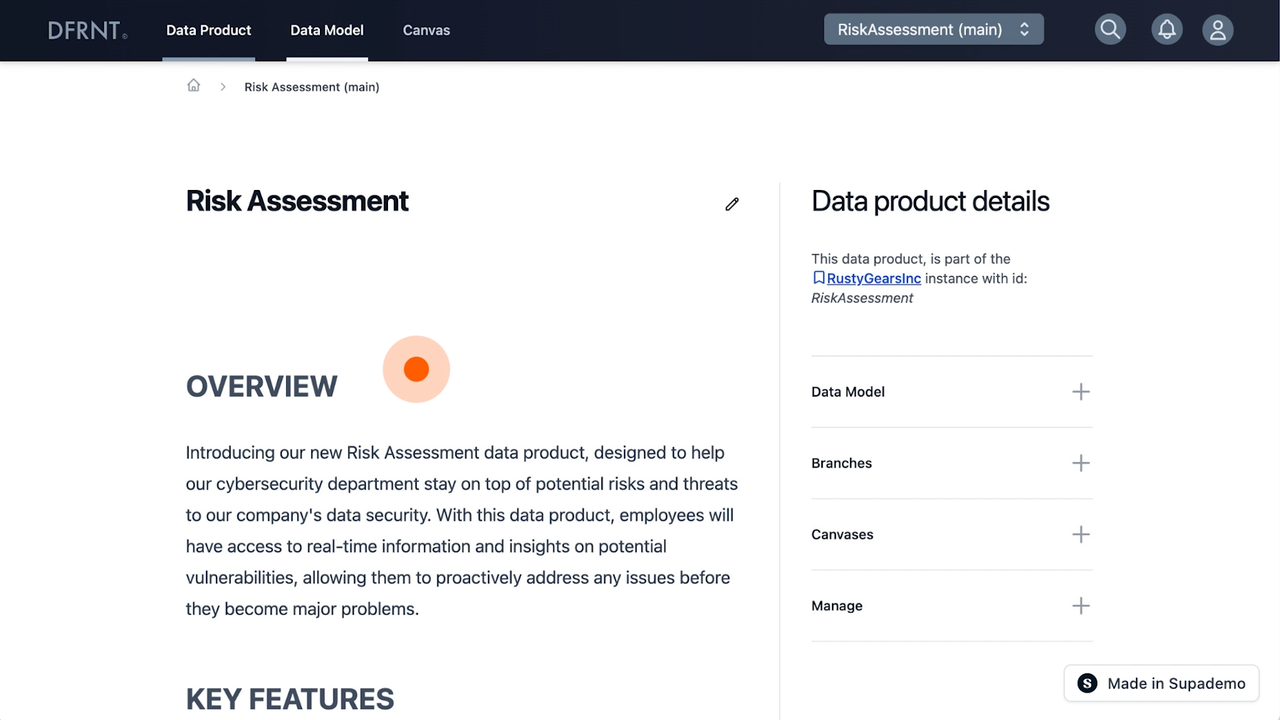The height and width of the screenshot is (720, 1280).
Task: Open the search magnifier
Action: (1110, 29)
